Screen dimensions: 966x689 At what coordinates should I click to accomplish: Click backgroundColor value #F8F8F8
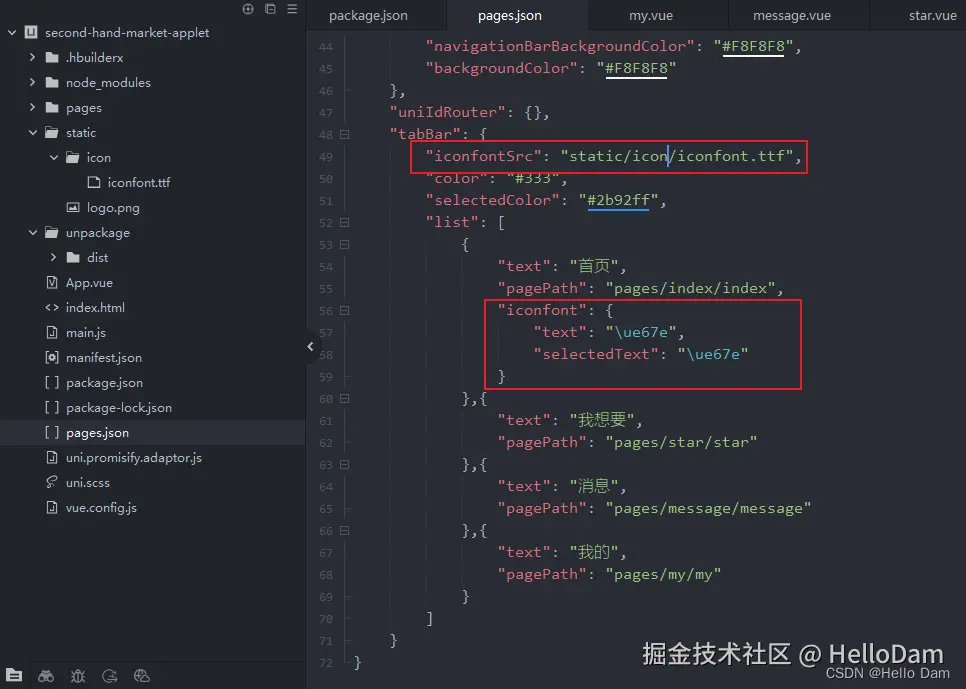(636, 68)
